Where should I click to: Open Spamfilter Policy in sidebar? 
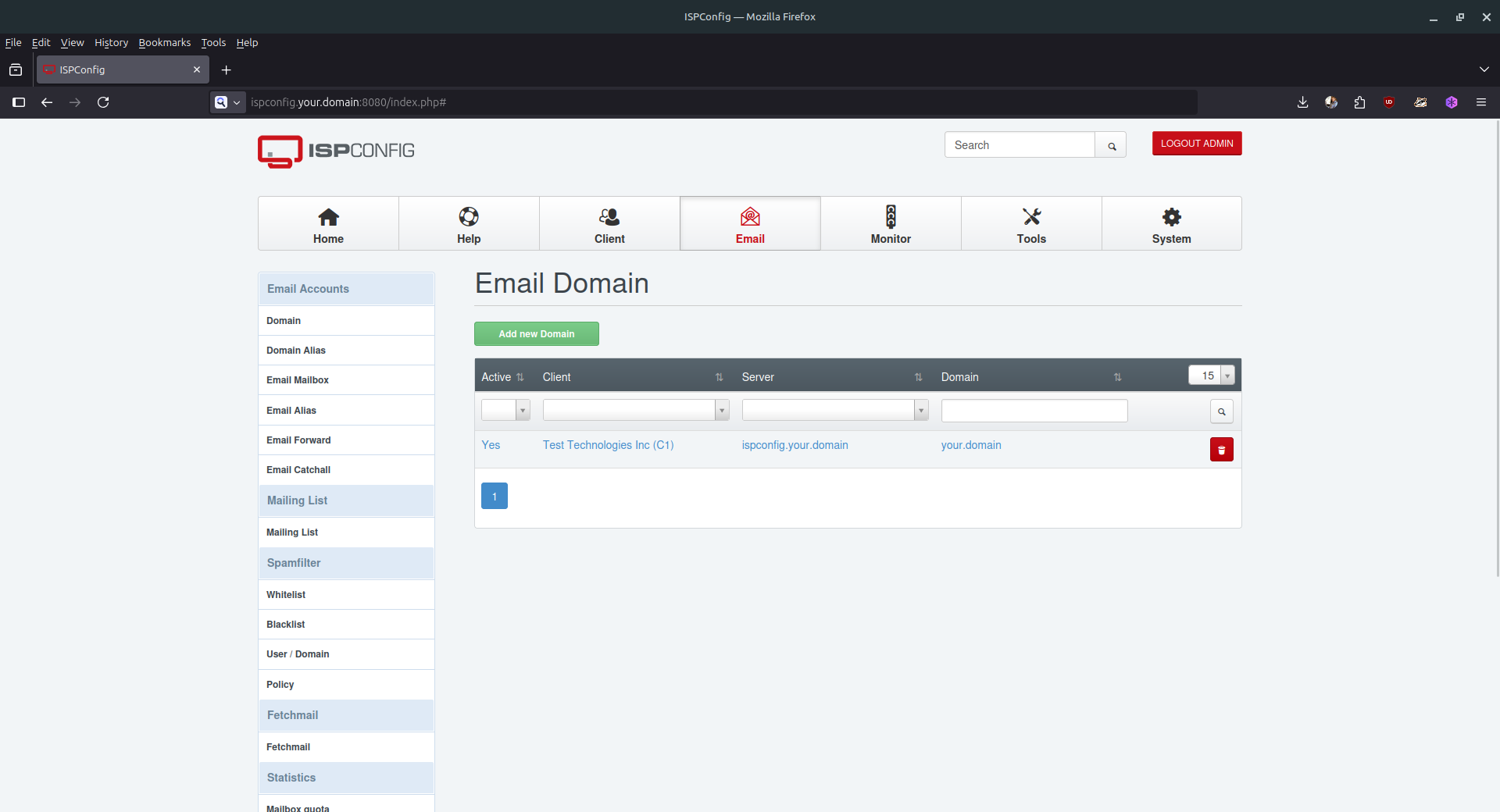[x=346, y=685]
